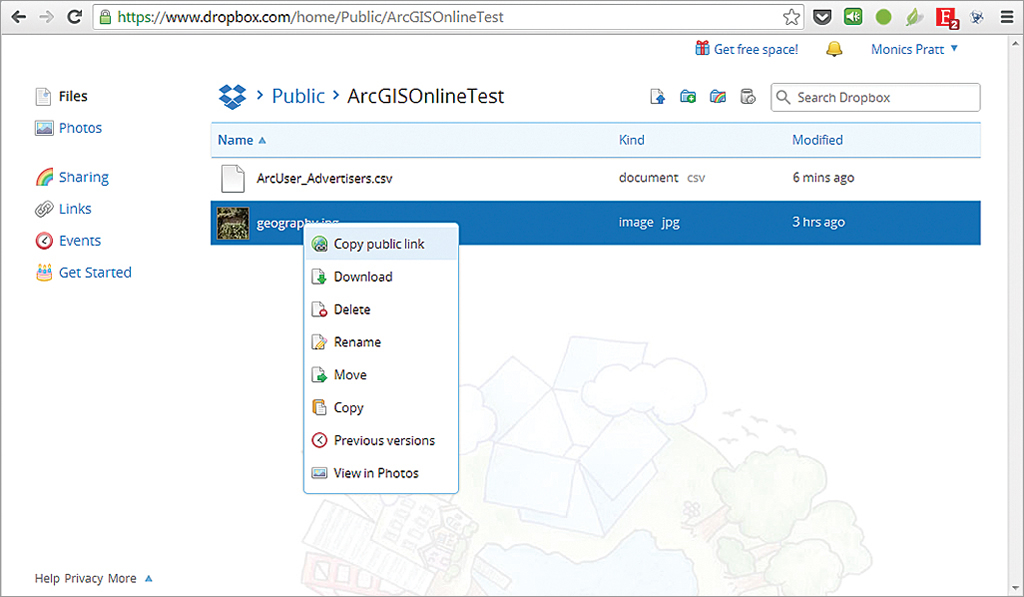Bookmark page with the star icon
This screenshot has width=1024, height=597.
point(792,17)
